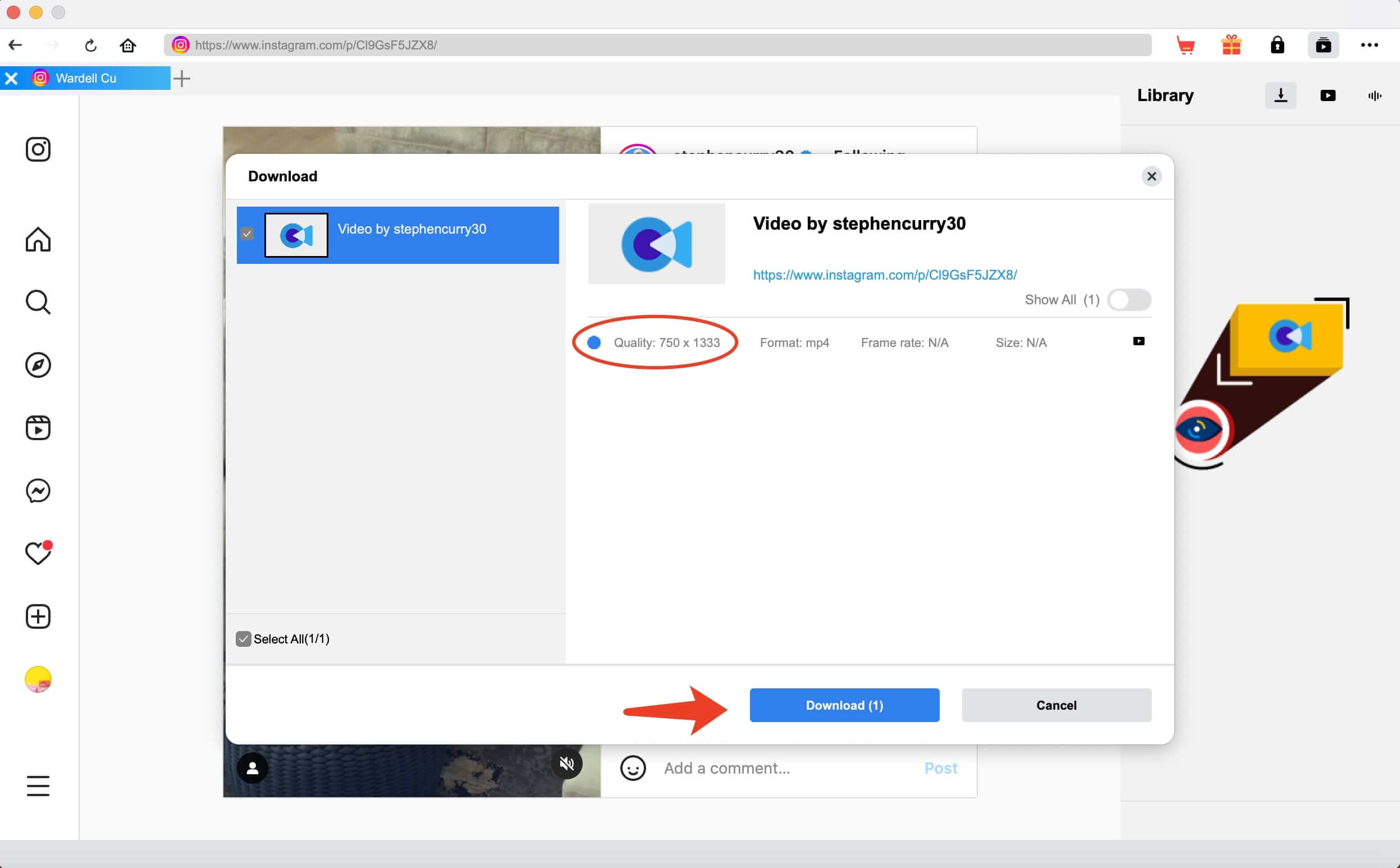Open Instagram Messenger from sidebar
1400x868 pixels.
(x=38, y=491)
